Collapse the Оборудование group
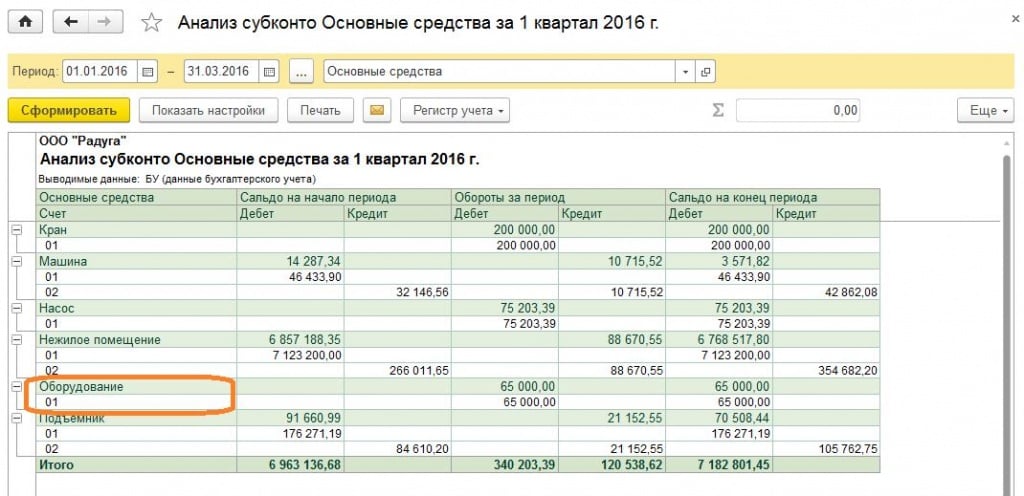Viewport: 1024px width, 496px height. click(16, 386)
